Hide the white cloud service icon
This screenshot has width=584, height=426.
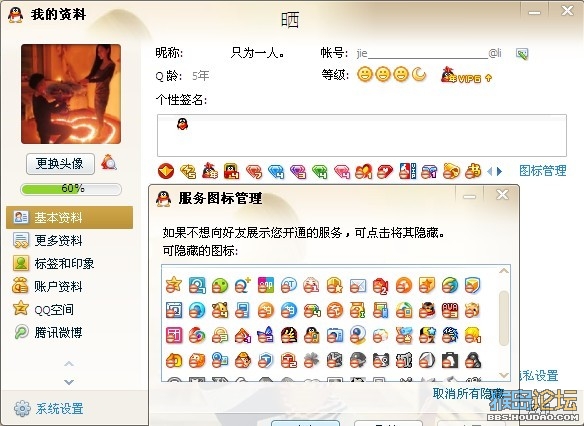point(381,335)
